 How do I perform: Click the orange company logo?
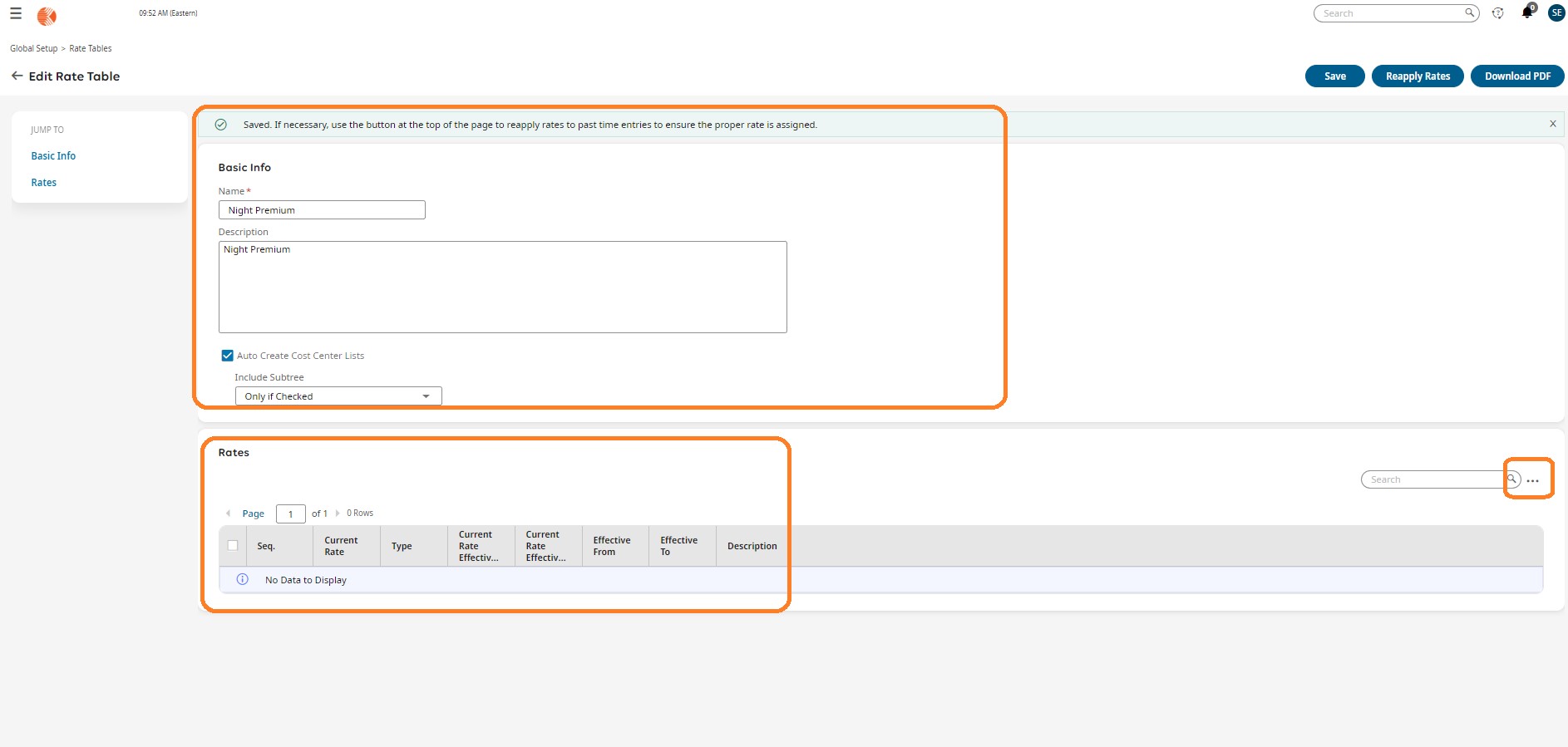pos(47,16)
